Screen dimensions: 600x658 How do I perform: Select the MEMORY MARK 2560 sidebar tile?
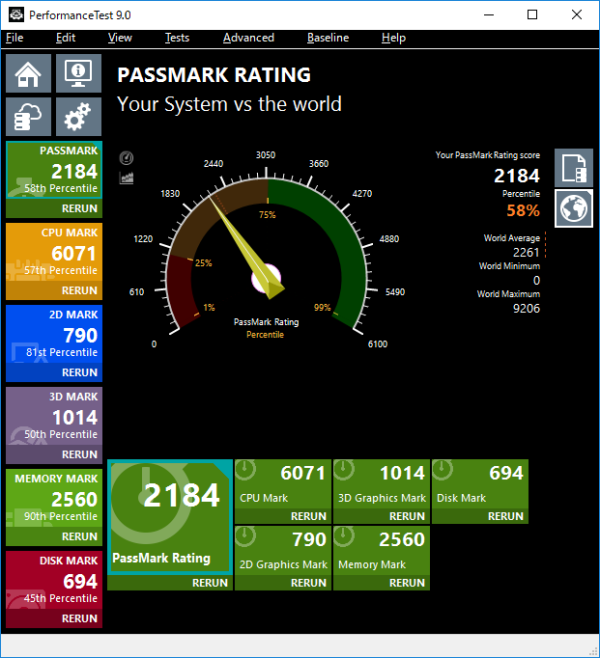[x=54, y=498]
